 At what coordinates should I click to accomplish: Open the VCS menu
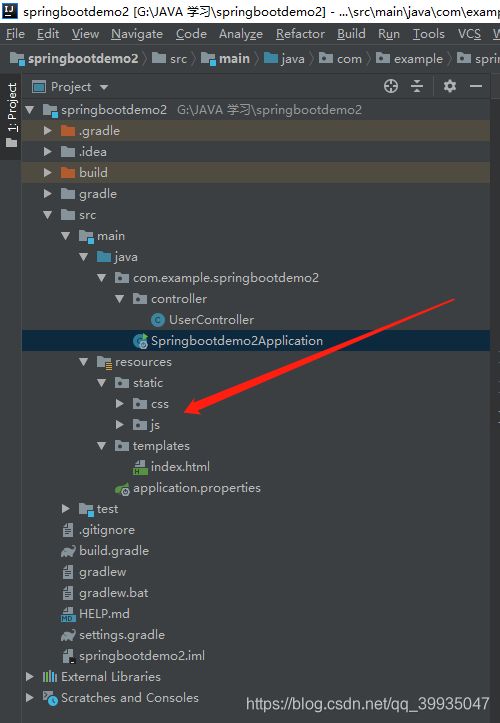[470, 34]
